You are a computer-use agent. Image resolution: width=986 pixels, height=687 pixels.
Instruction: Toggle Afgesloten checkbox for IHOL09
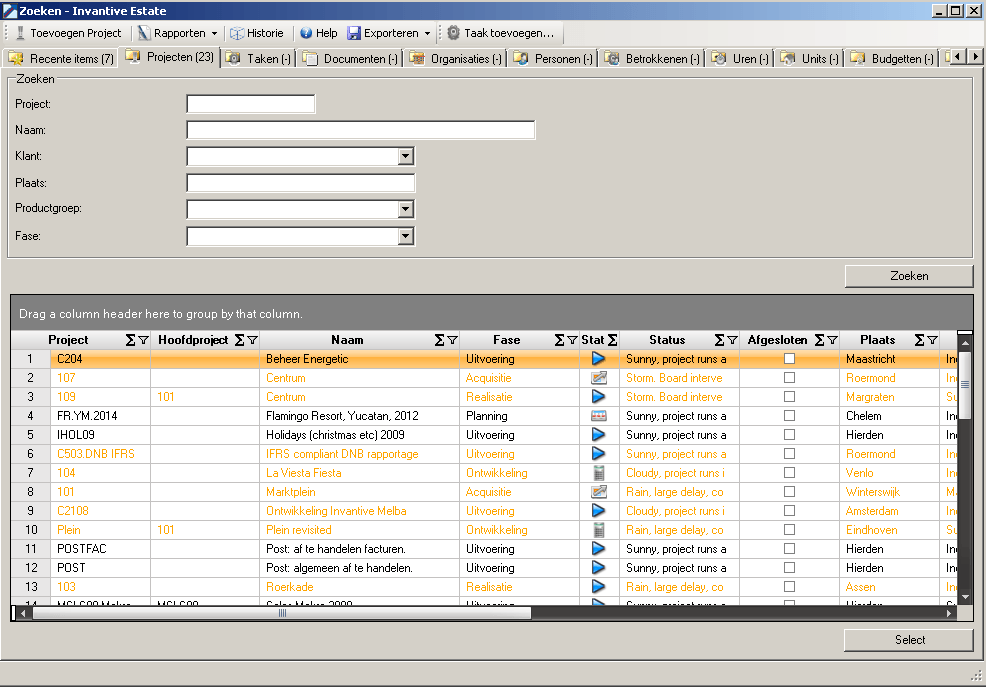(789, 434)
